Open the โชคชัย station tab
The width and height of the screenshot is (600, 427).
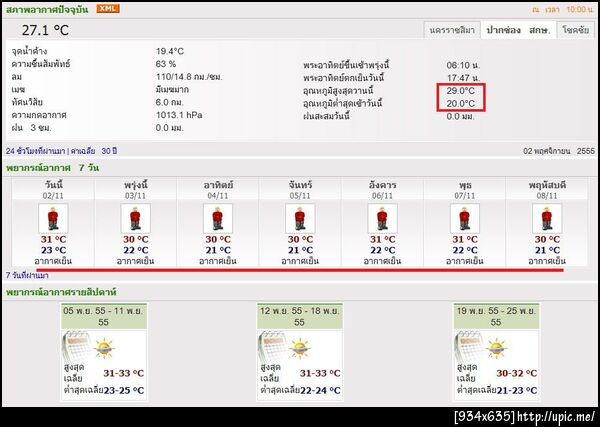coord(576,30)
